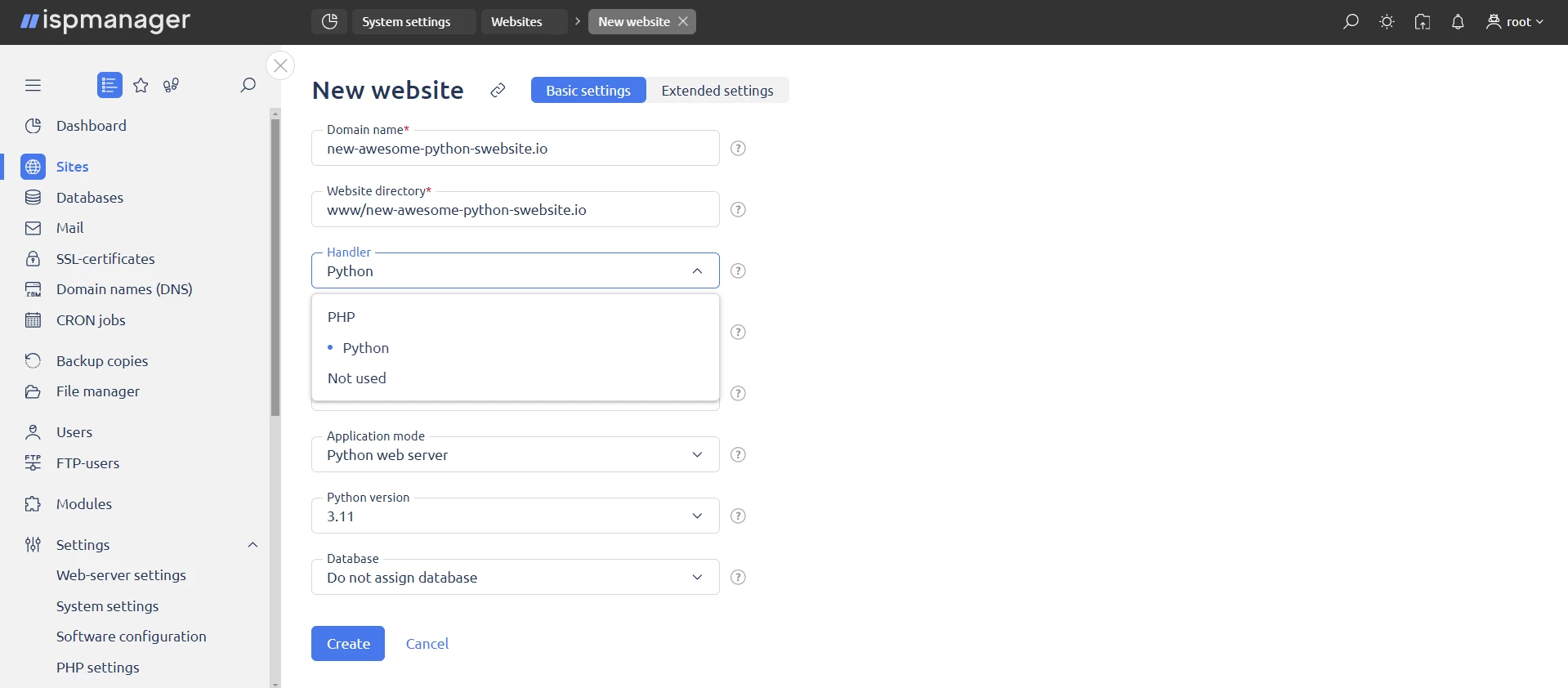Viewport: 1568px width, 688px height.
Task: Collapse sidebar with hamburger icon
Action: (33, 85)
